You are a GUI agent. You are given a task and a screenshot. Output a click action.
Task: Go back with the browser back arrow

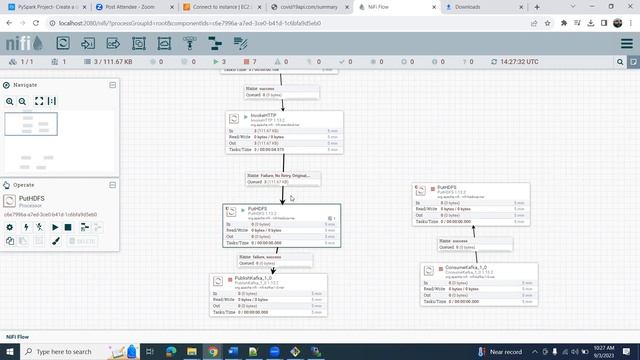[9, 23]
